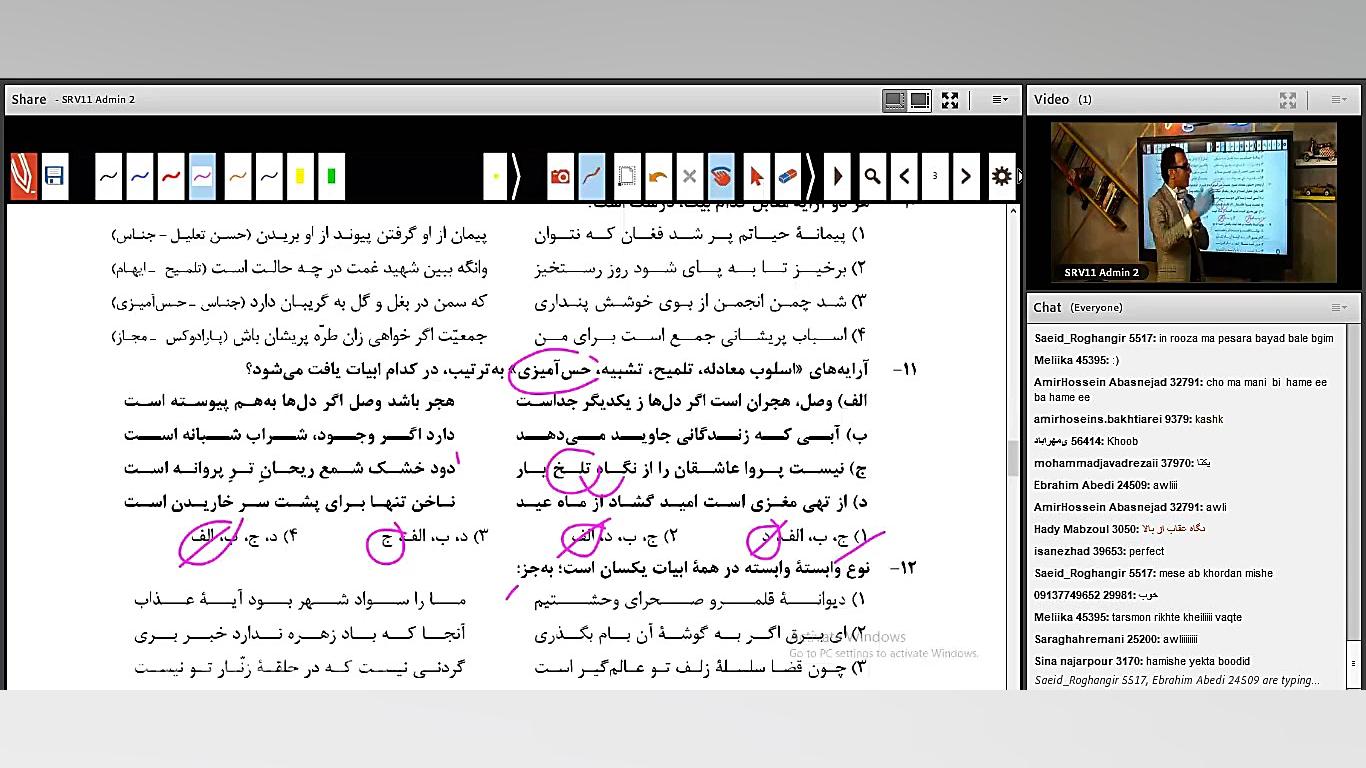
Task: Select the dashed rectangle selection tool
Action: (625, 176)
